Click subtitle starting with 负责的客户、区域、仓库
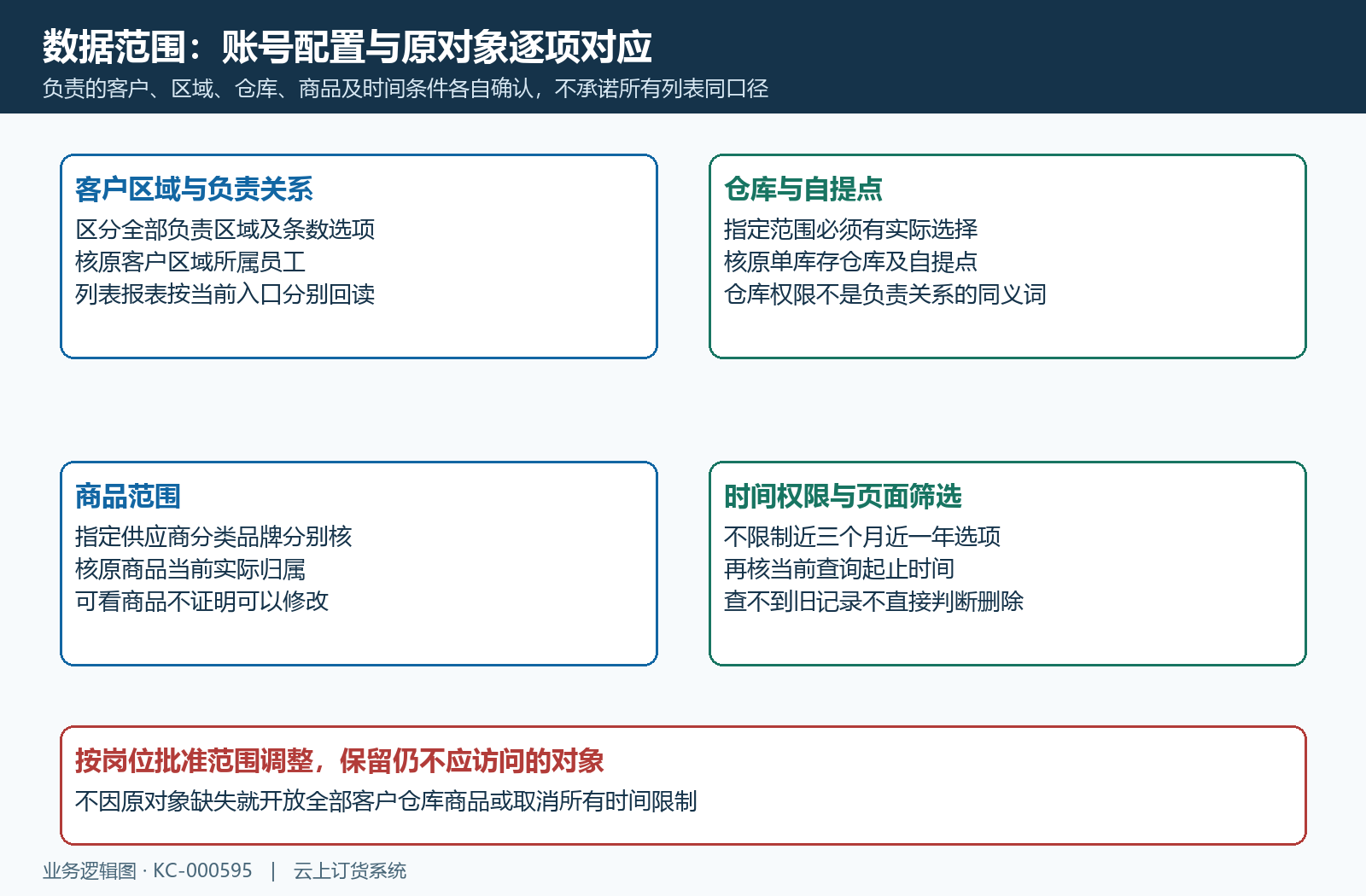This screenshot has height=896, width=1366. 406,89
